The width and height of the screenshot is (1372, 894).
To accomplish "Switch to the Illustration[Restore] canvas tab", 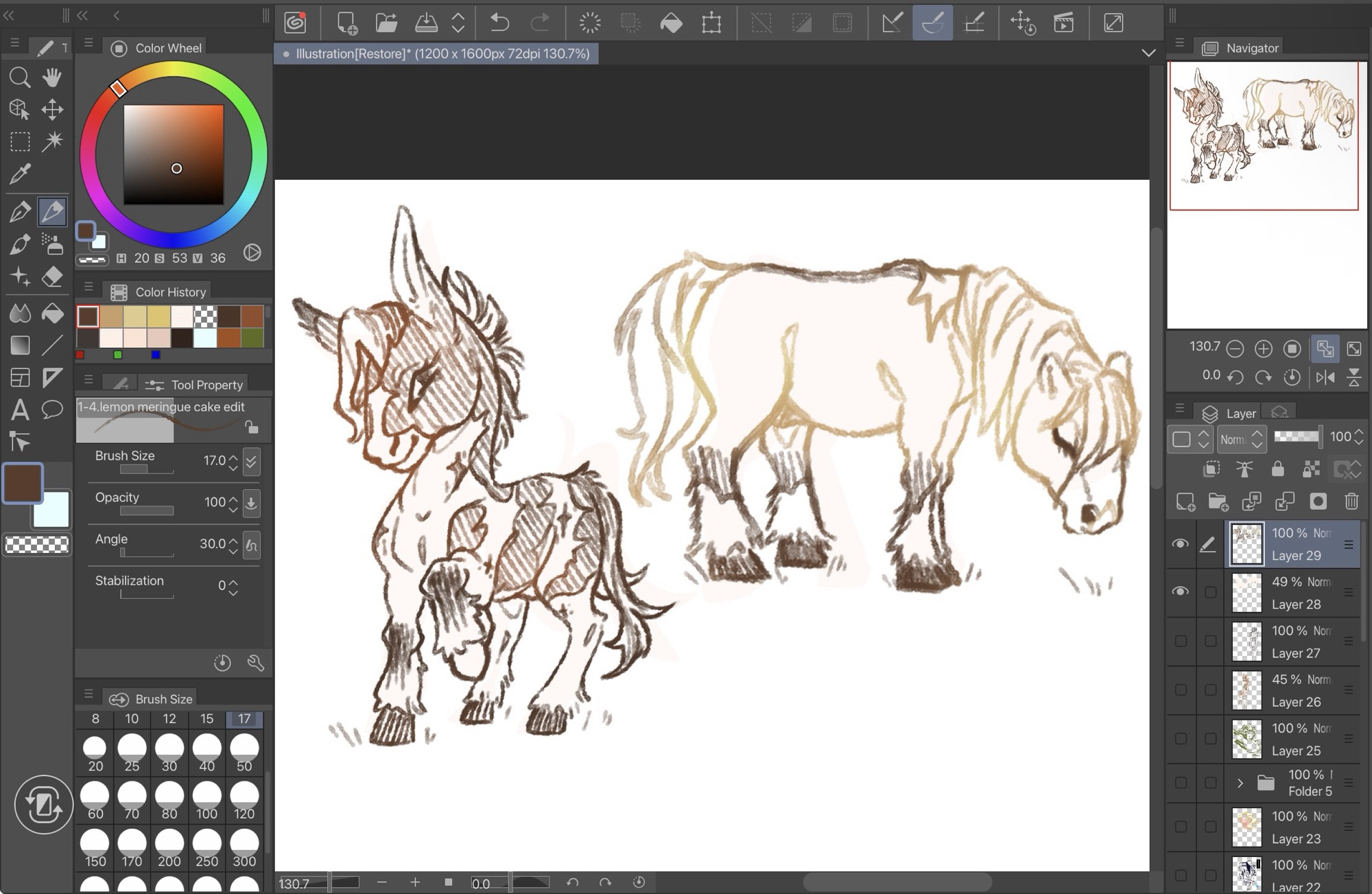I will point(436,54).
